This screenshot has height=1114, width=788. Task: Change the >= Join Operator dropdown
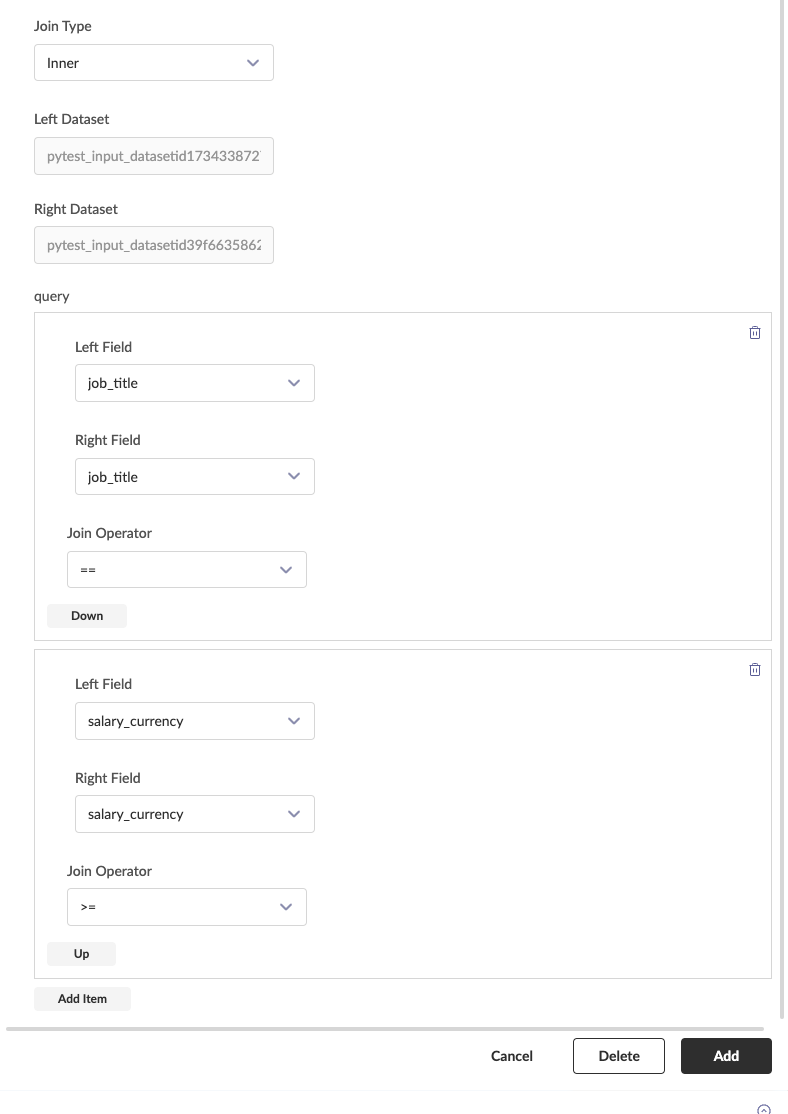(187, 907)
